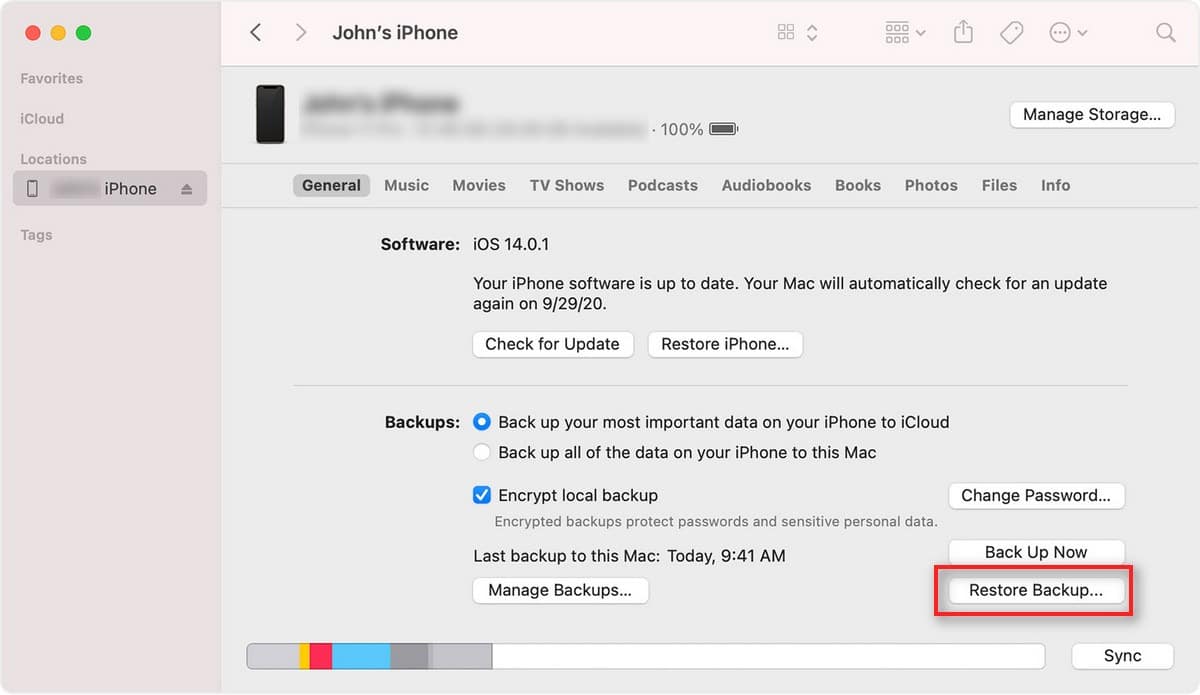The width and height of the screenshot is (1200, 695).
Task: Click the Search magnifier icon
Action: pos(1165,32)
